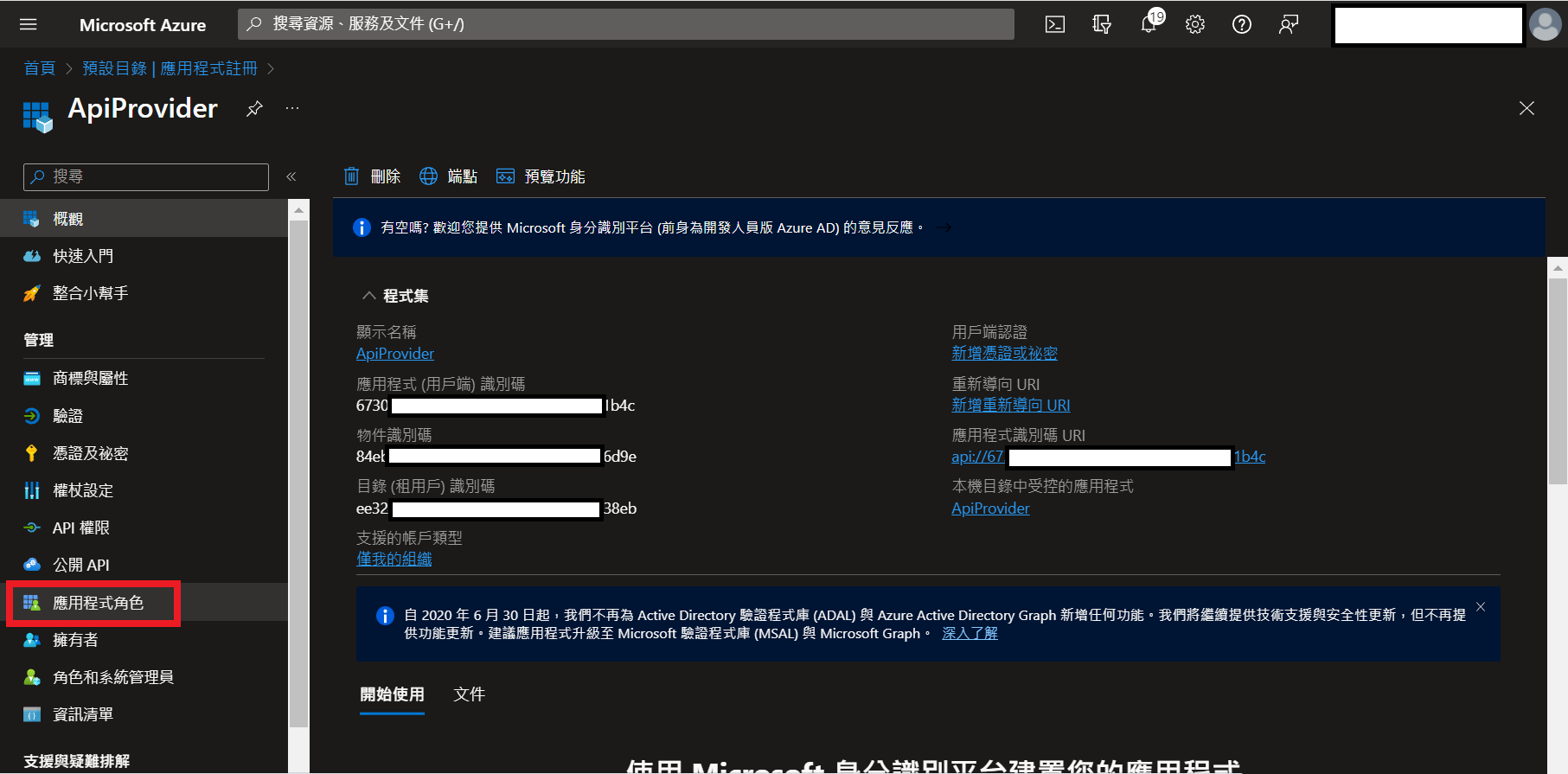Image resolution: width=1568 pixels, height=774 pixels.
Task: Click the user account avatar
Action: (x=1546, y=24)
